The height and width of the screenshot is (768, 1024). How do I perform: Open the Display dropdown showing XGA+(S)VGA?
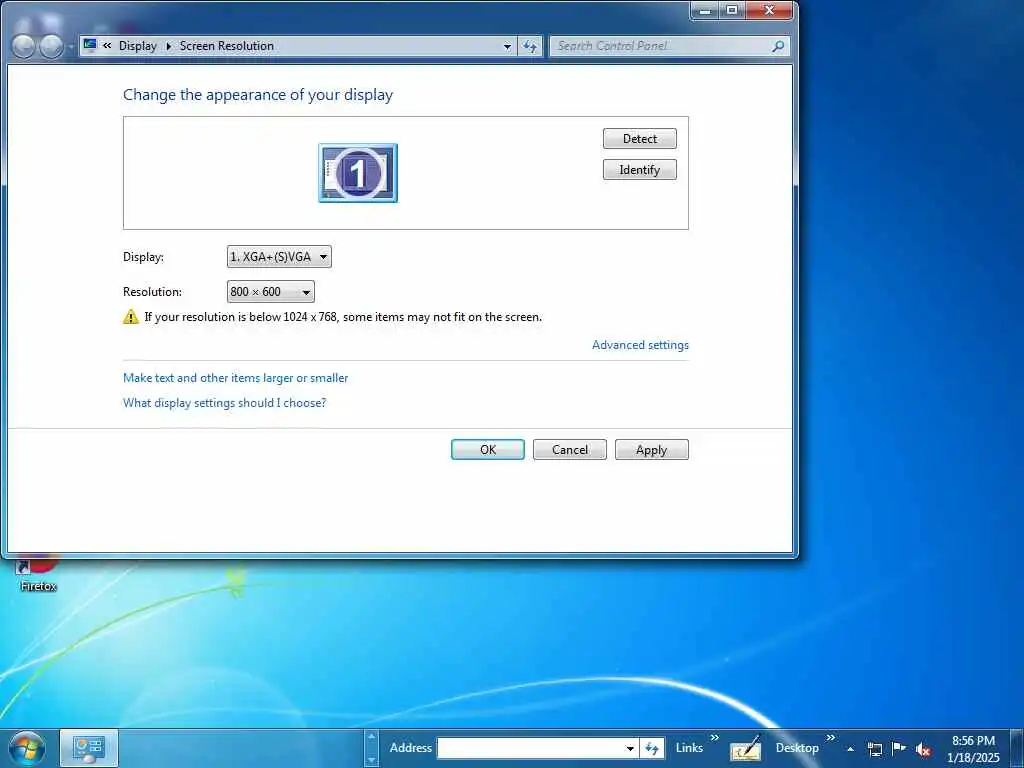[279, 257]
